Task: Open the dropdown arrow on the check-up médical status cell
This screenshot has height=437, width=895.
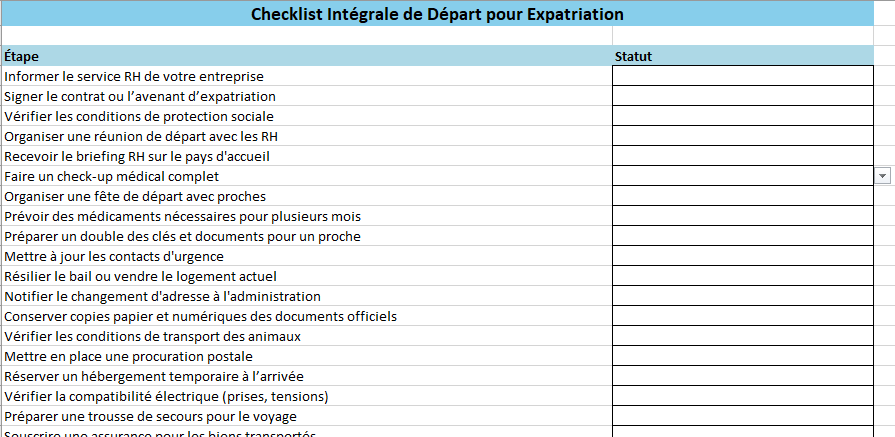Action: (x=882, y=176)
